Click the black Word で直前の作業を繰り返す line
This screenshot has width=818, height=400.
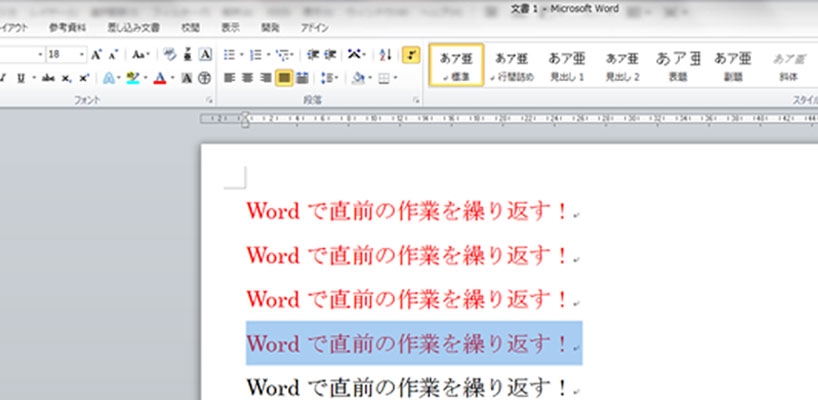(407, 387)
